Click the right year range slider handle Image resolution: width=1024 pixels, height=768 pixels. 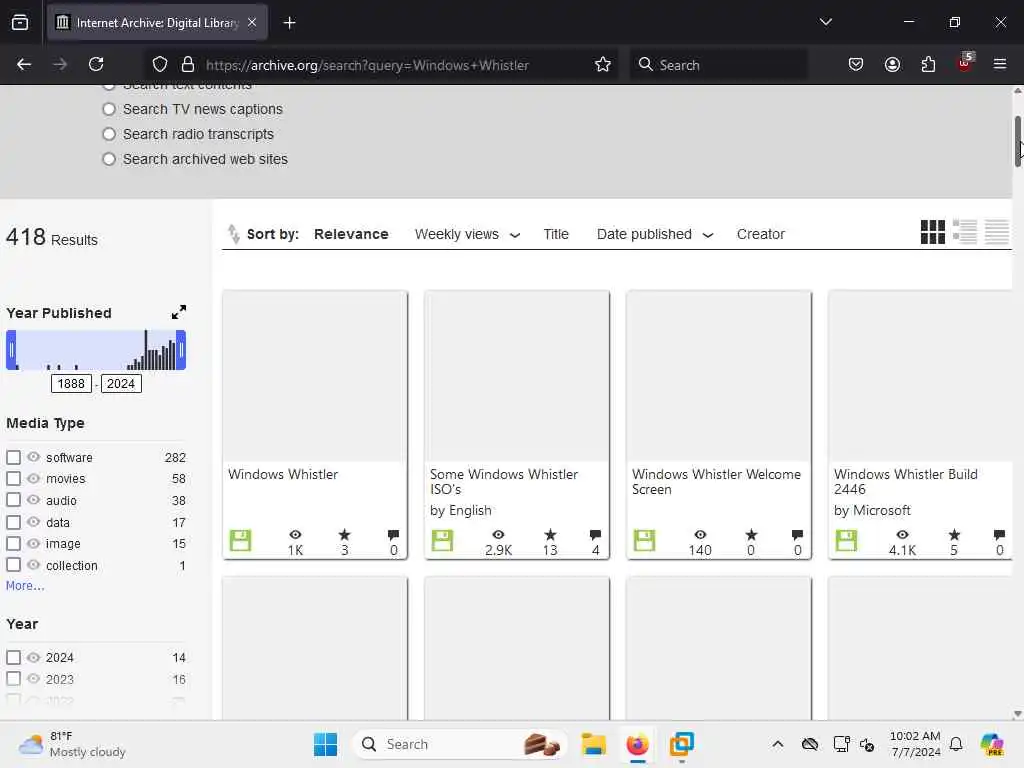(181, 349)
